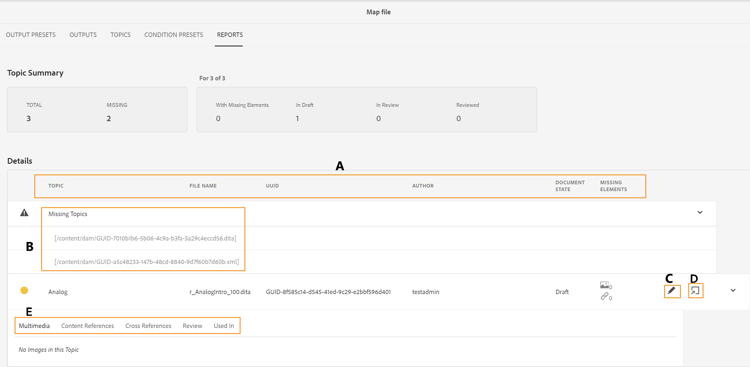Click the warning triangle beside Missing Topics
The image size is (750, 367).
pyautogui.click(x=24, y=213)
